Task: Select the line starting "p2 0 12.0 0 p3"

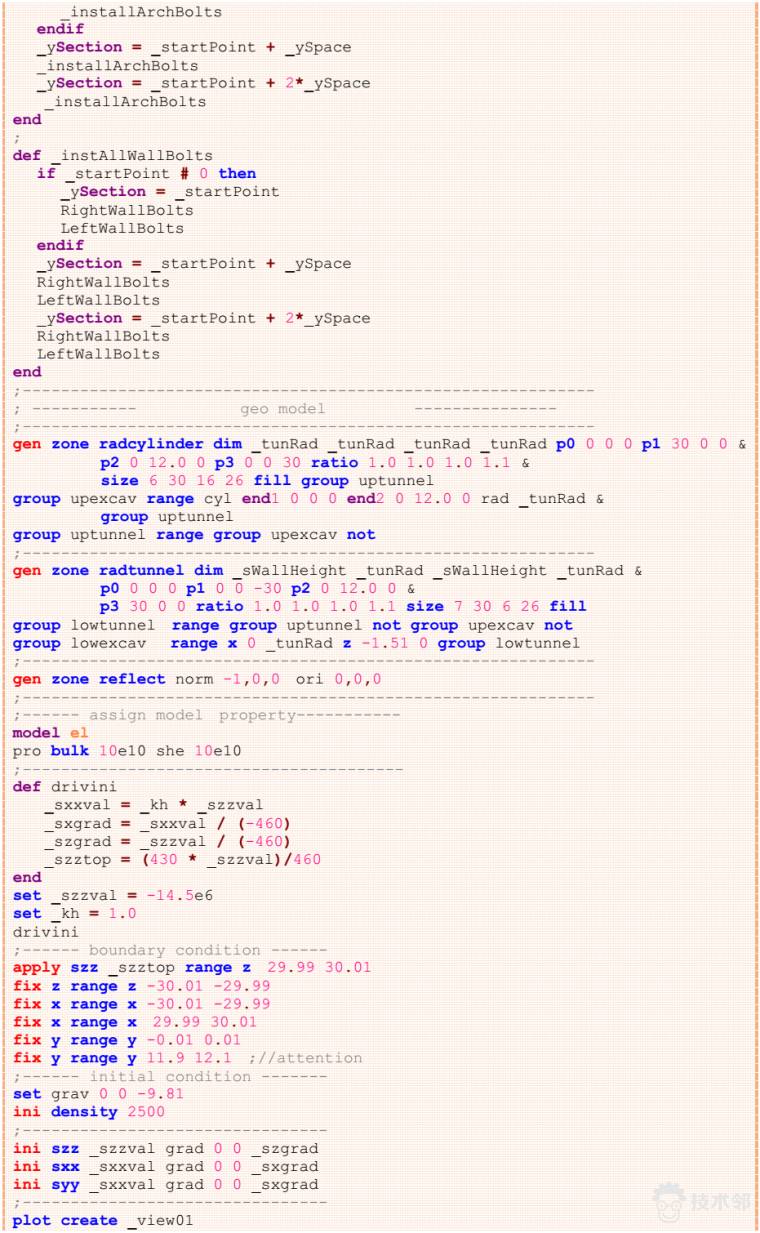Action: 315,463
